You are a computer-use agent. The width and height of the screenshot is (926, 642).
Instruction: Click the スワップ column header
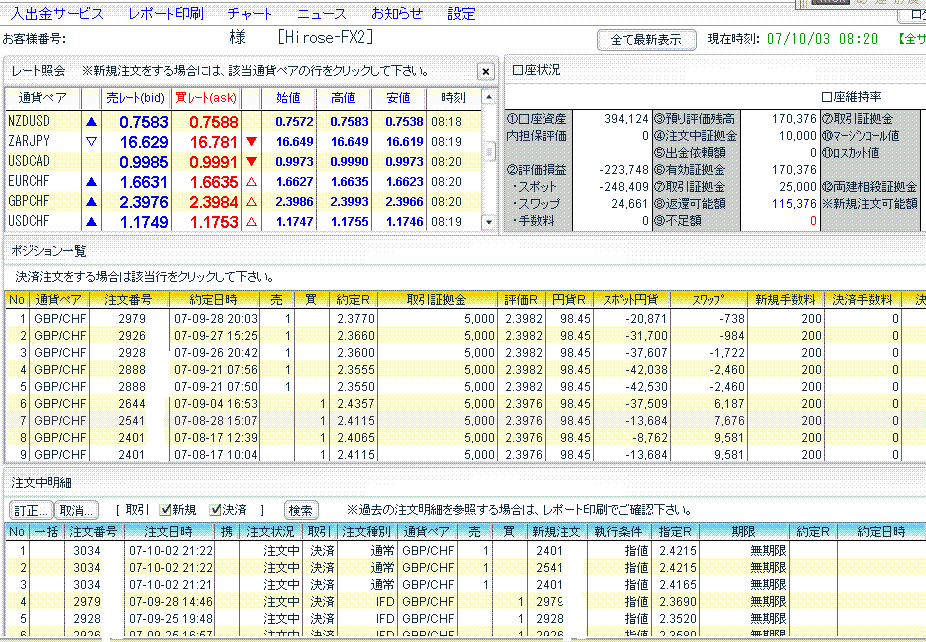(708, 300)
